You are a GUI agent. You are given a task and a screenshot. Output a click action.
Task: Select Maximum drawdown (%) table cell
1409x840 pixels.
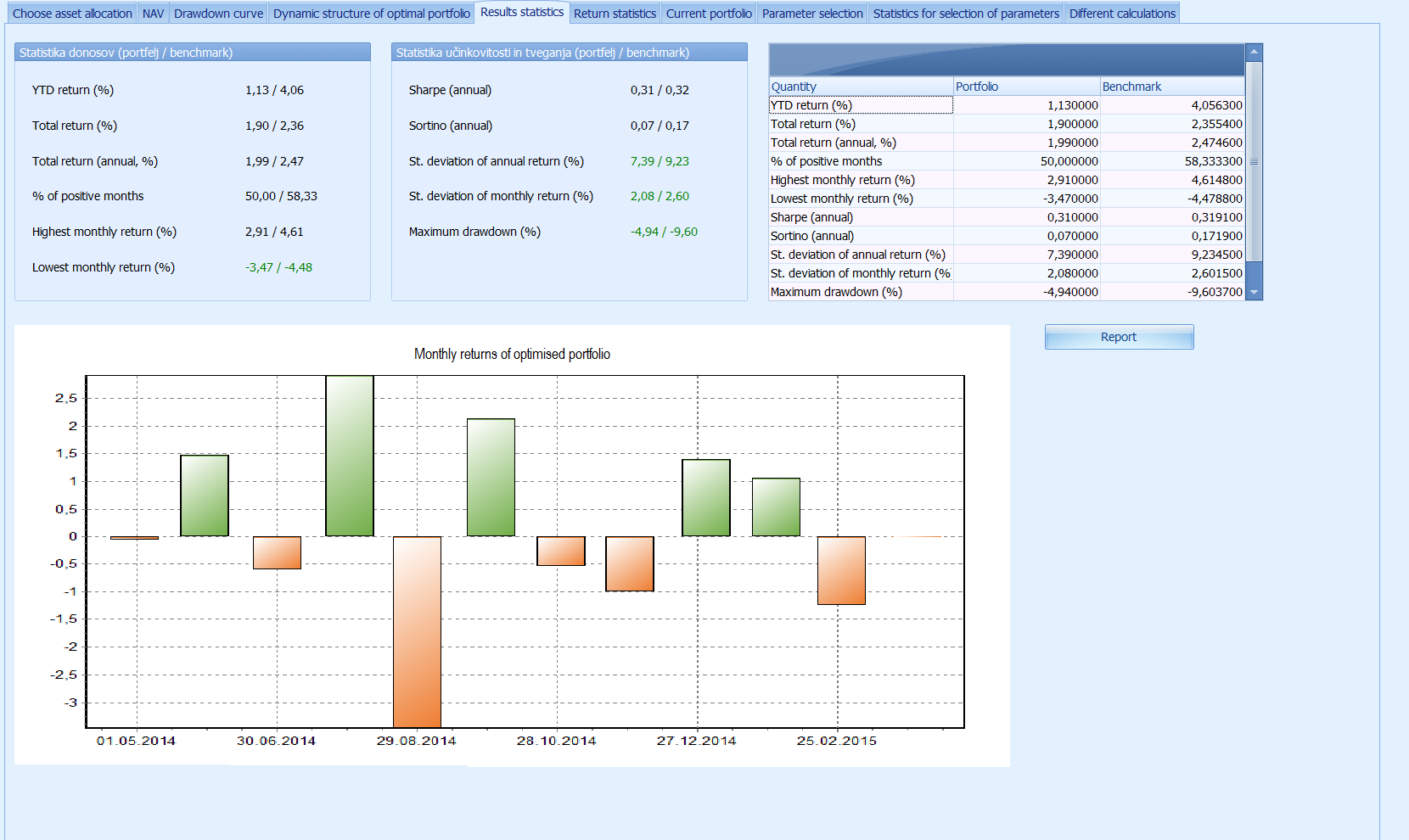[x=861, y=292]
